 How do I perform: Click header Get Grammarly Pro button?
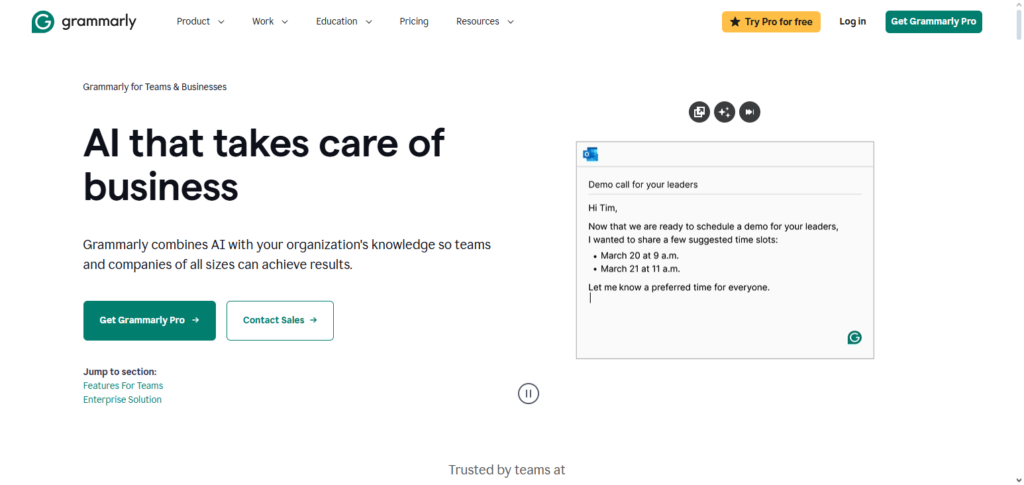pyautogui.click(x=934, y=22)
